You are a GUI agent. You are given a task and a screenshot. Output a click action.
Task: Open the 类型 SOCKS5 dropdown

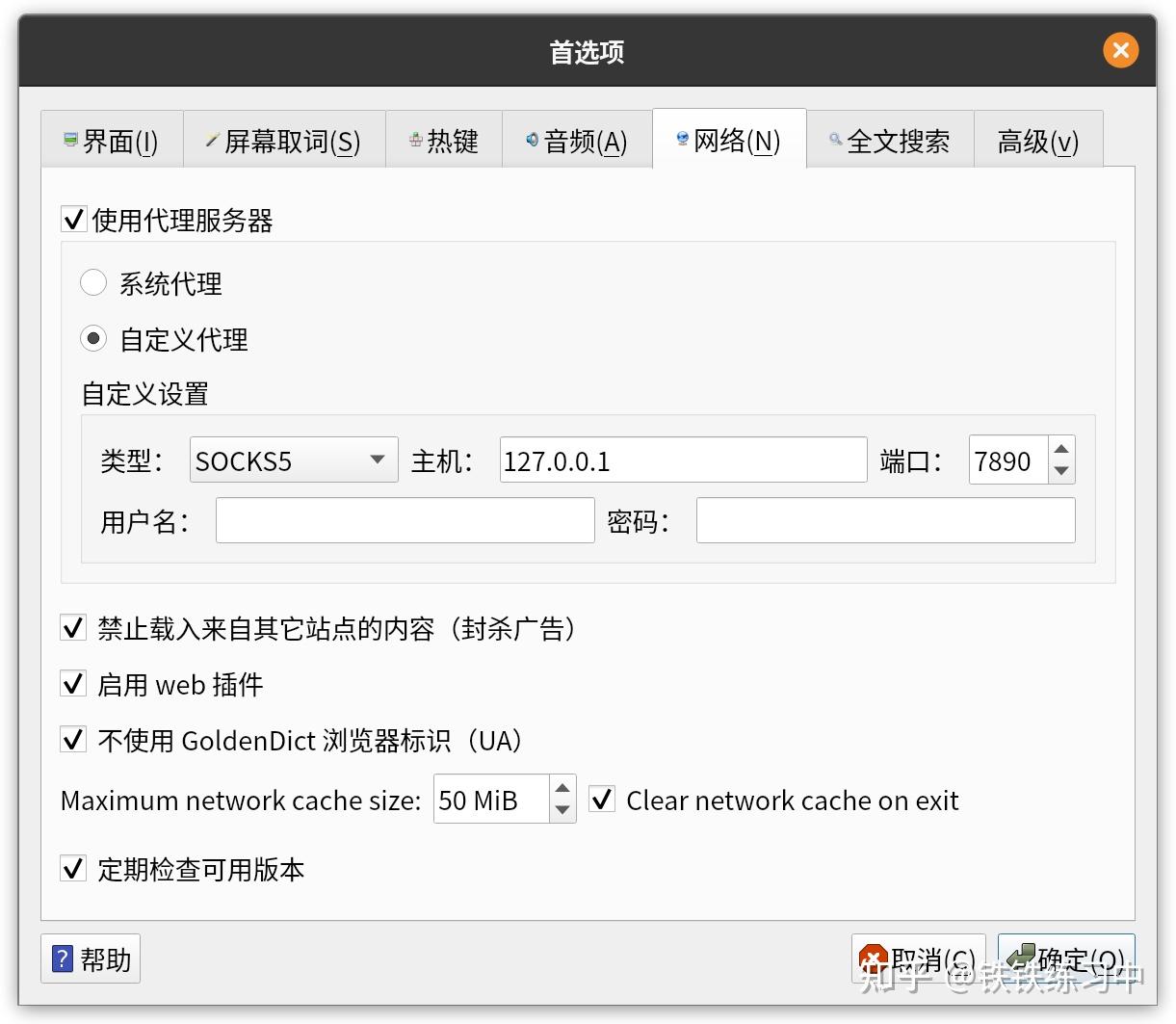[294, 460]
